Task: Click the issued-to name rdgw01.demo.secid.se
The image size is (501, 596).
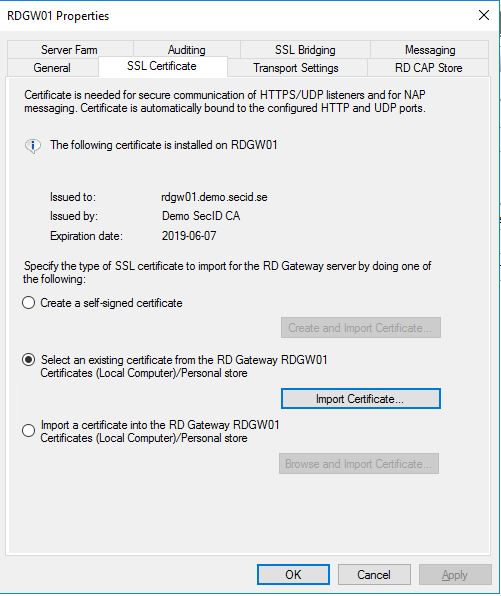Action: [214, 197]
